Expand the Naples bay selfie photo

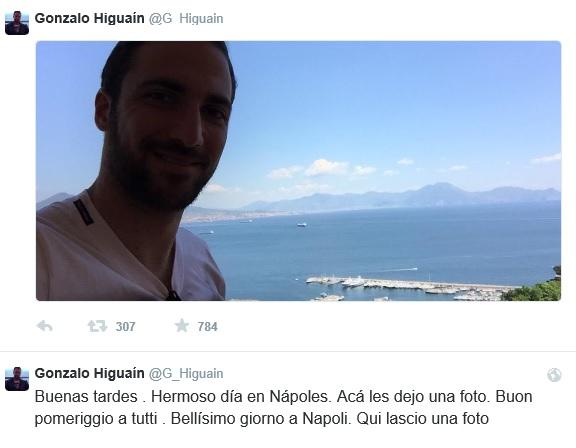pos(298,171)
